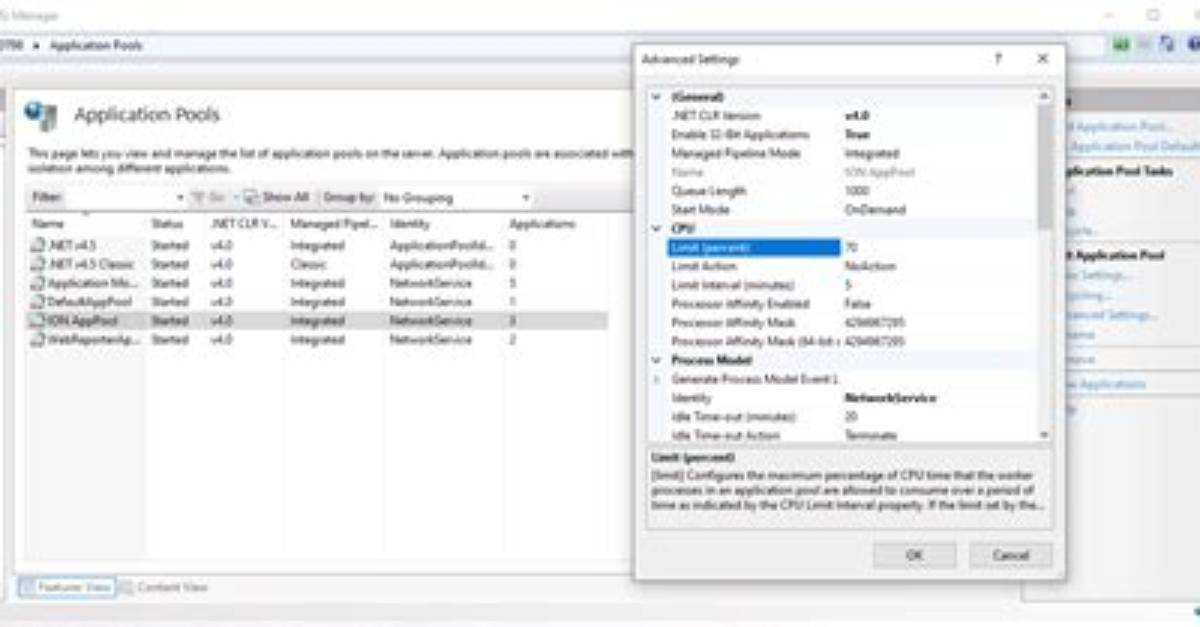Click the help question mark in Advanced Settings
This screenshot has height=627, width=1200.
click(997, 59)
